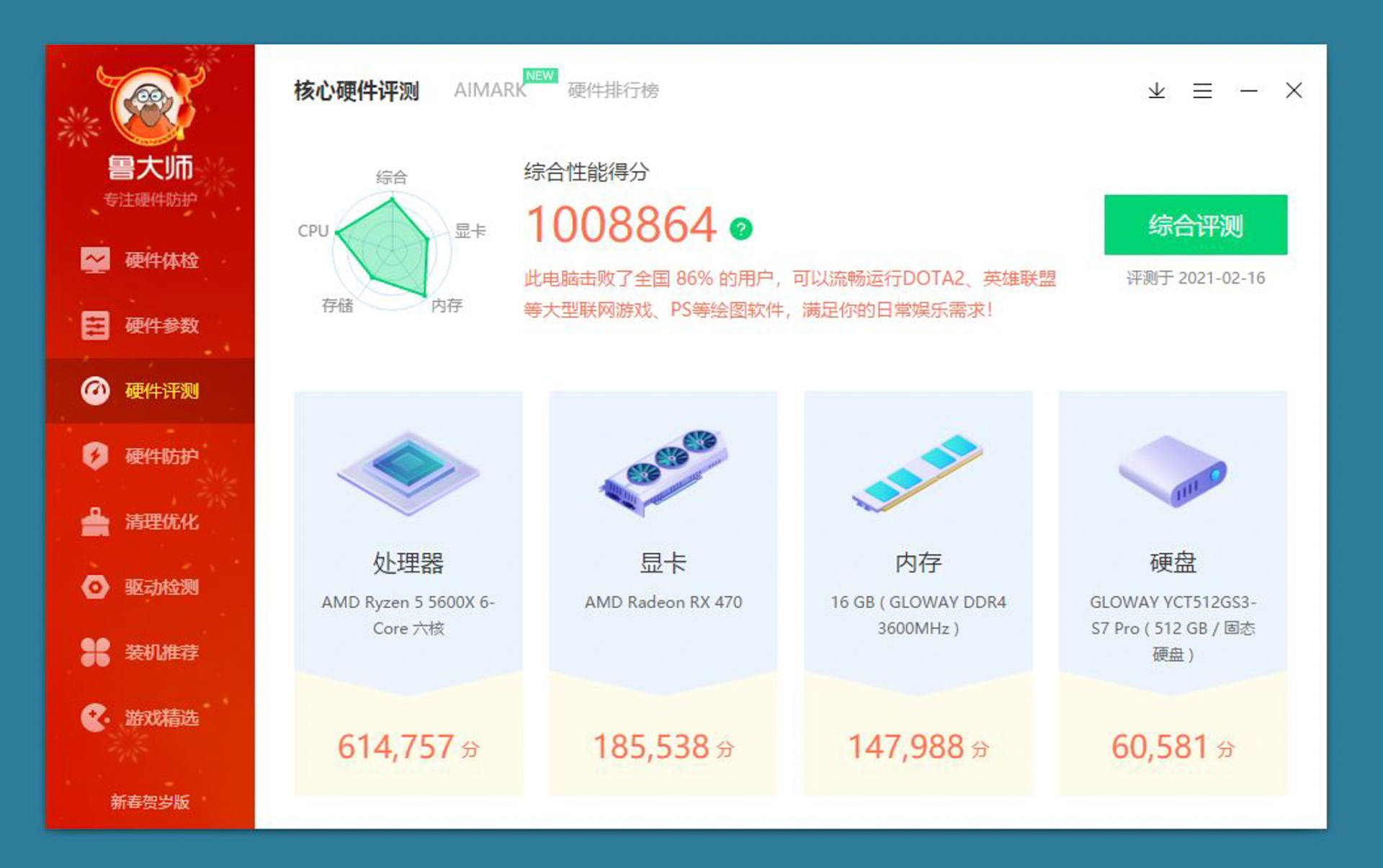Click the processor chip illustration
This screenshot has height=868, width=1383.
(408, 473)
